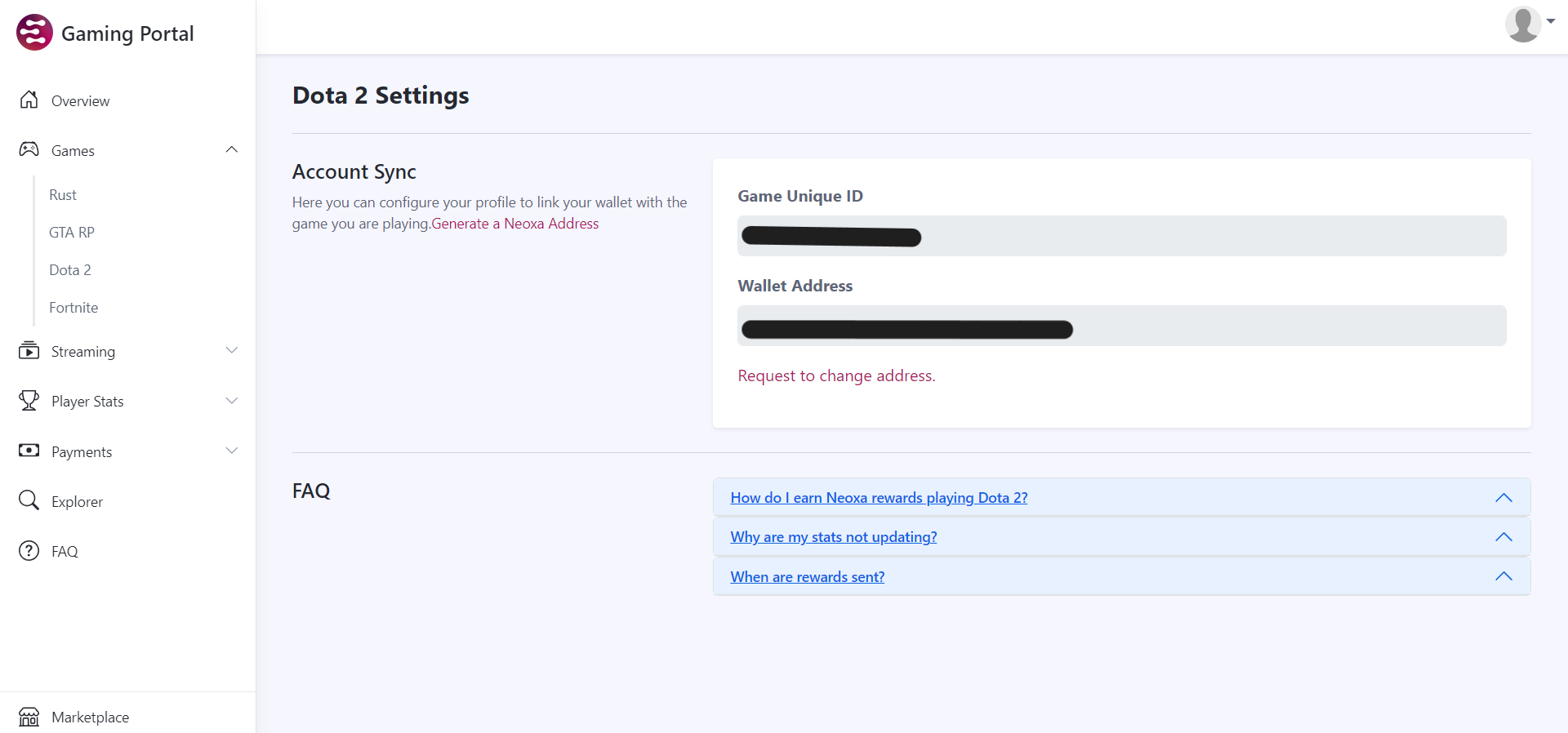This screenshot has width=1568, height=733.
Task: Collapse the stats not updating FAQ chevron
Action: tap(1503, 537)
